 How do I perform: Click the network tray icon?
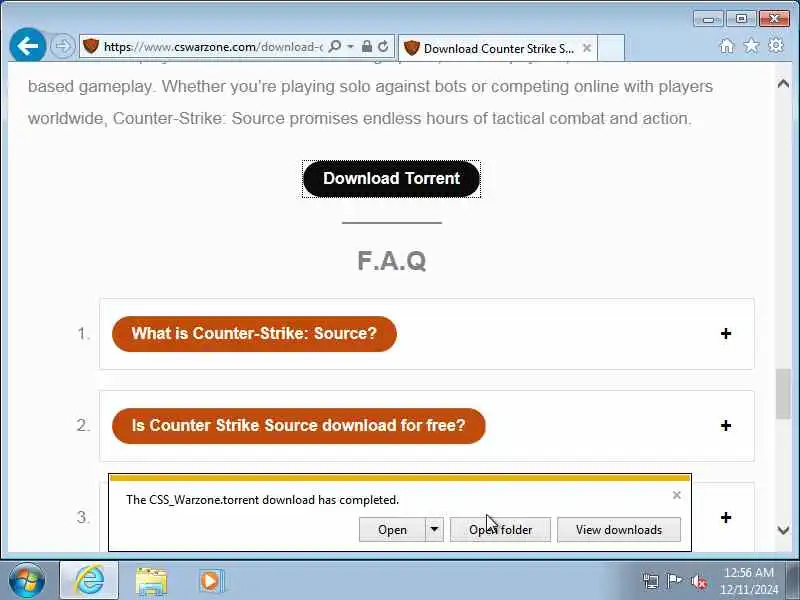click(651, 581)
